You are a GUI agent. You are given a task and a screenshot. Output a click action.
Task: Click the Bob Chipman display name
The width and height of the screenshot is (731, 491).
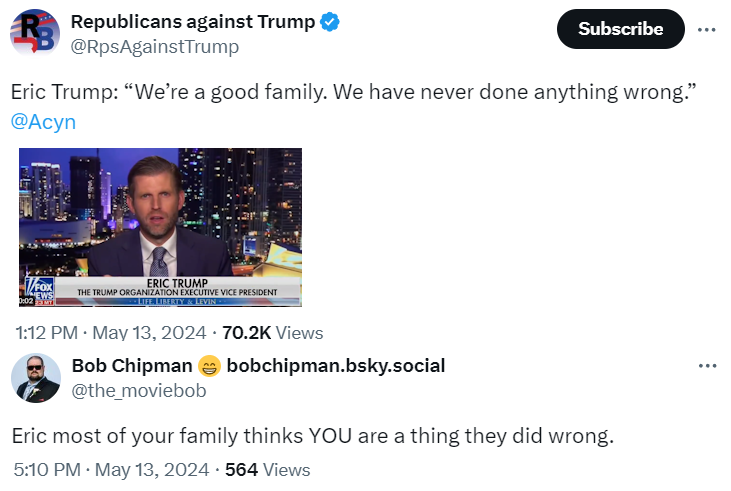coord(131,366)
